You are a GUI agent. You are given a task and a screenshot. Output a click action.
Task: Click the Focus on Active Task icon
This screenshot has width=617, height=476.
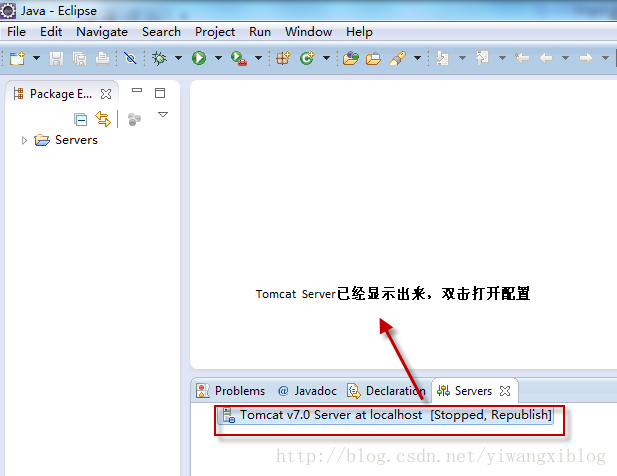(x=134, y=119)
